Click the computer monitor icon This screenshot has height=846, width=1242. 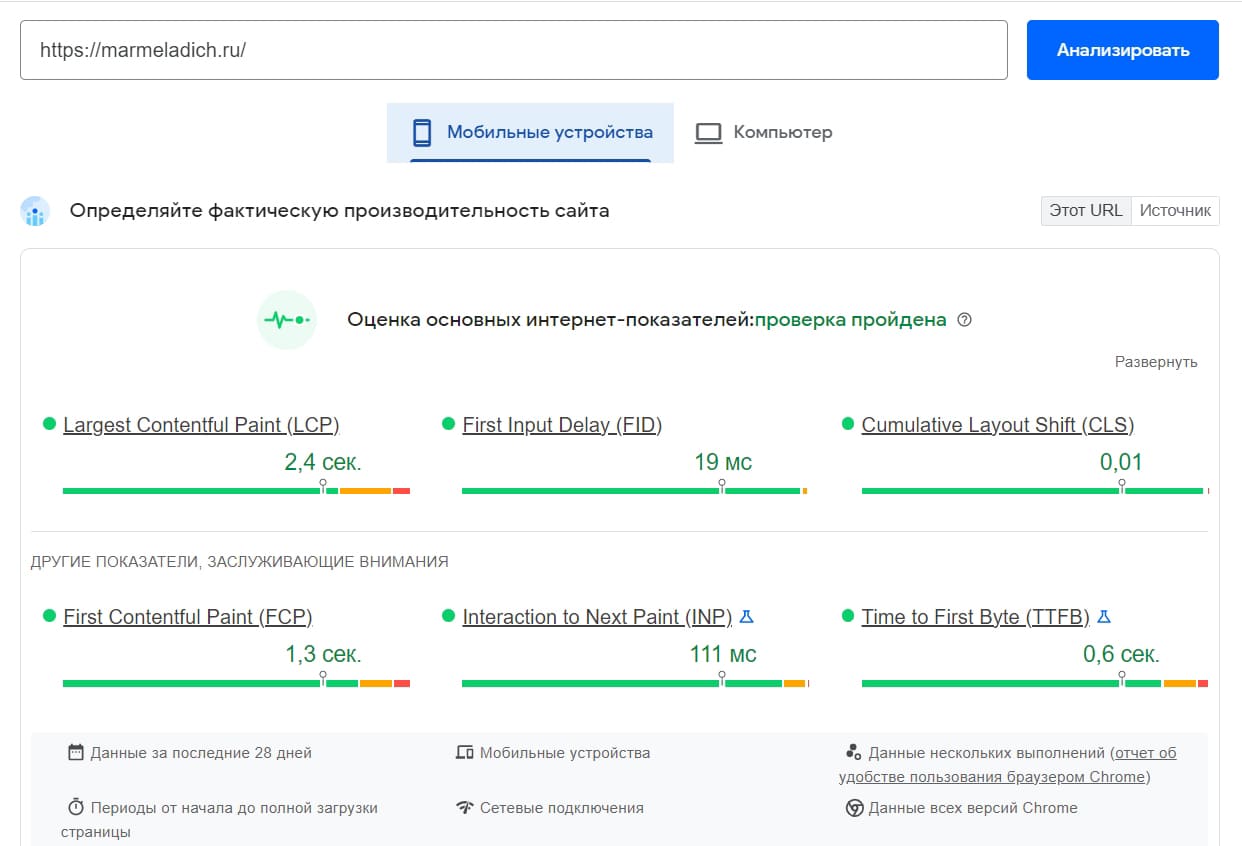point(708,133)
